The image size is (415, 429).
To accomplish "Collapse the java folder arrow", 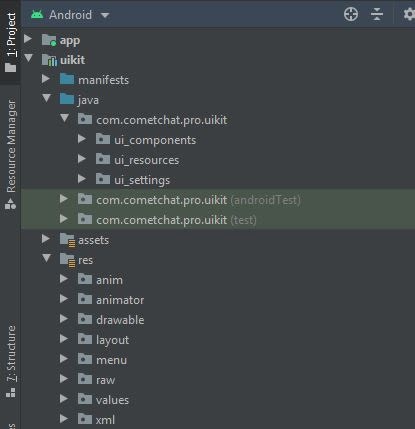I will 47,98.
